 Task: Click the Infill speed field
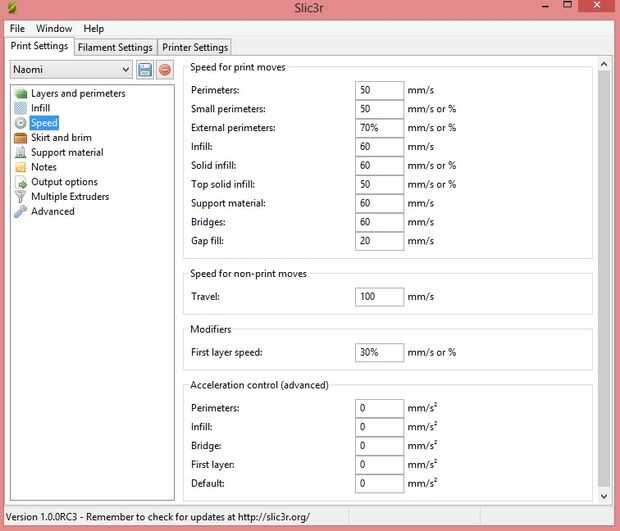(379, 147)
